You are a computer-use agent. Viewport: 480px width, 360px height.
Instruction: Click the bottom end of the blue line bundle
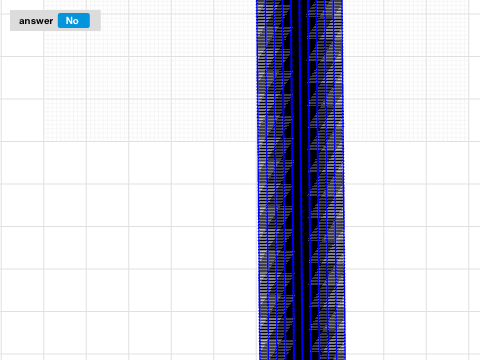(x=302, y=357)
